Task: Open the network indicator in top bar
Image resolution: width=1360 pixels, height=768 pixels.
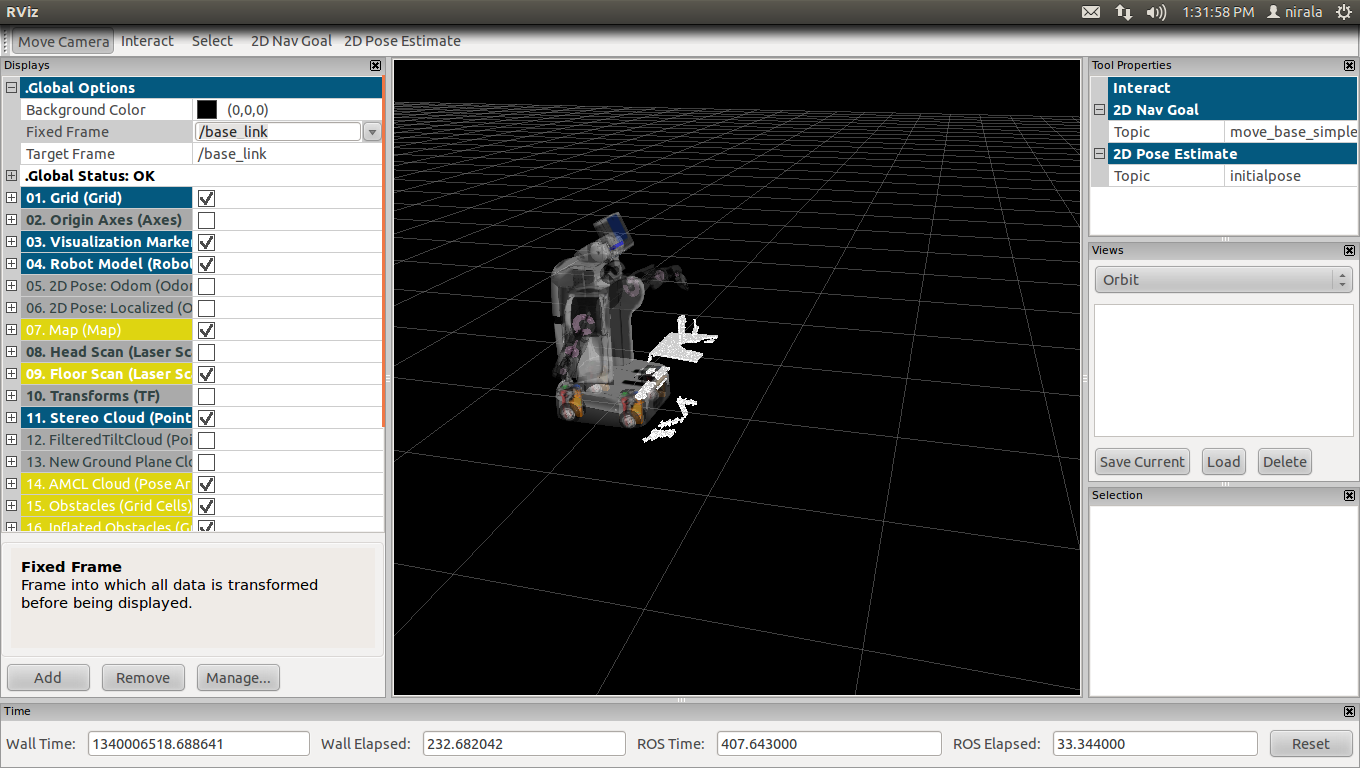Action: 1124,12
